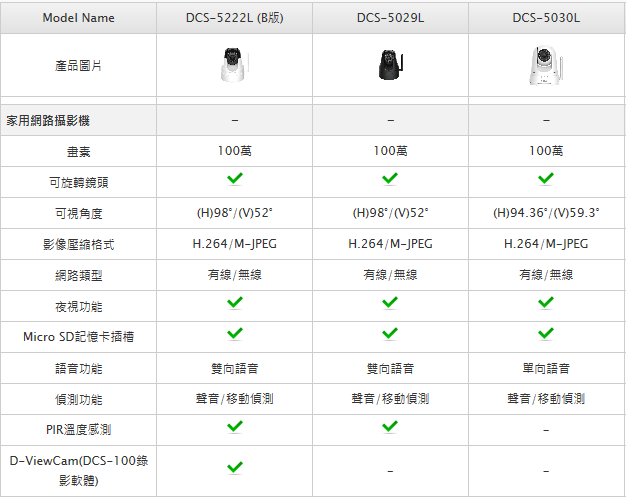The width and height of the screenshot is (626, 500).
Task: Click 聲音/移動偵測 under DCS-5029L
Action: coord(390,399)
